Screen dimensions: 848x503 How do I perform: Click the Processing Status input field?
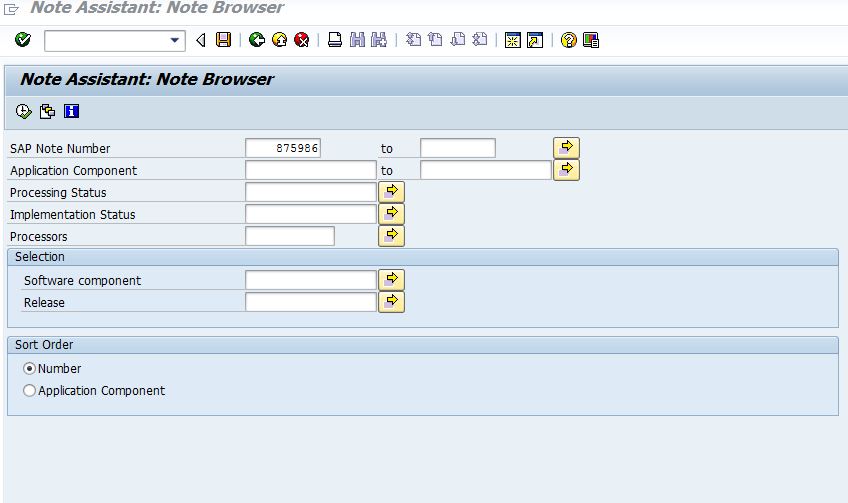[x=310, y=193]
